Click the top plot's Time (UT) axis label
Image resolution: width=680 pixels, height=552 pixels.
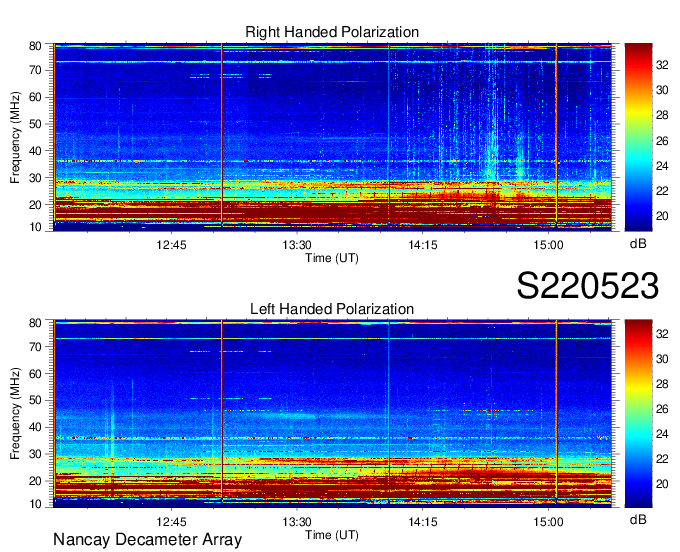[x=332, y=258]
